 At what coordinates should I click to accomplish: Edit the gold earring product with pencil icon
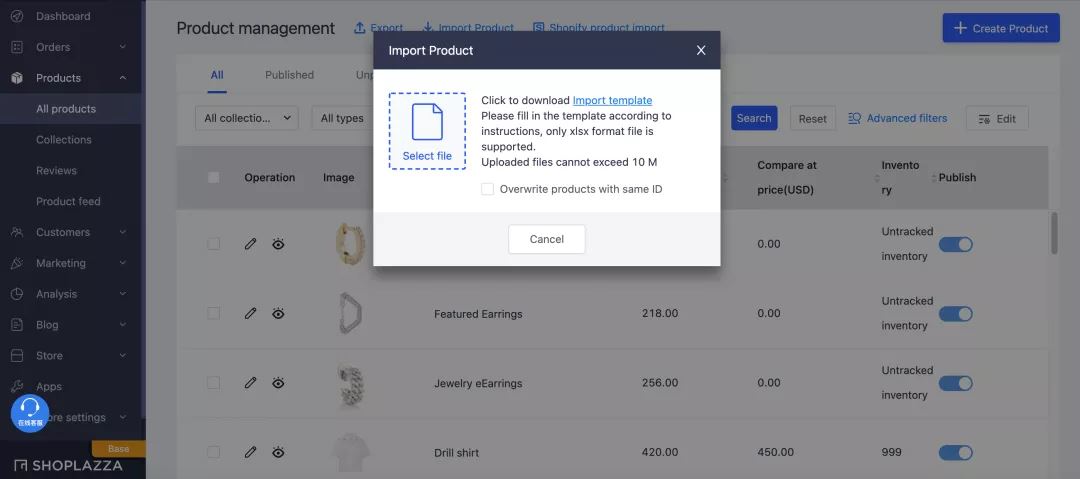(251, 244)
